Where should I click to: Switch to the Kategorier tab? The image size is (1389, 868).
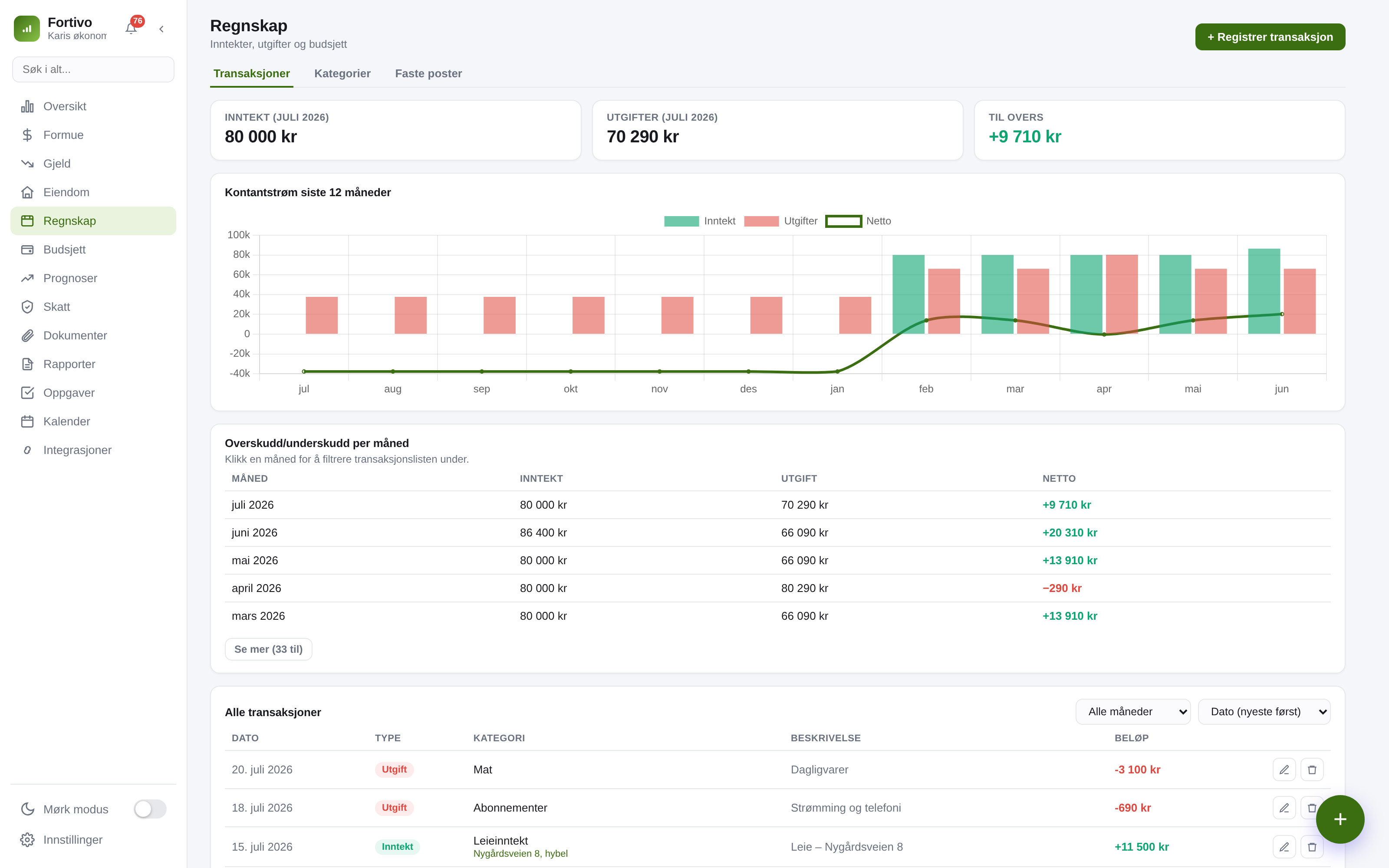pos(342,73)
